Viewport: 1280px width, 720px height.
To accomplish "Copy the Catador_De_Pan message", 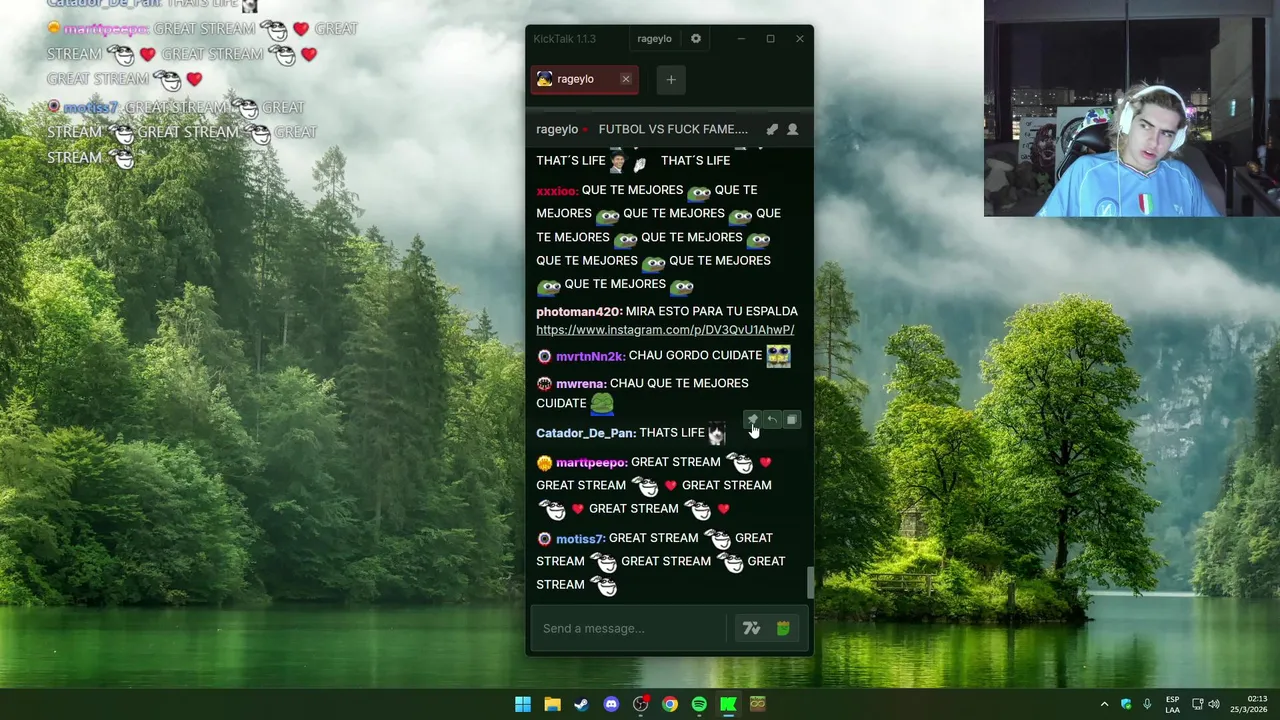I will [x=791, y=420].
